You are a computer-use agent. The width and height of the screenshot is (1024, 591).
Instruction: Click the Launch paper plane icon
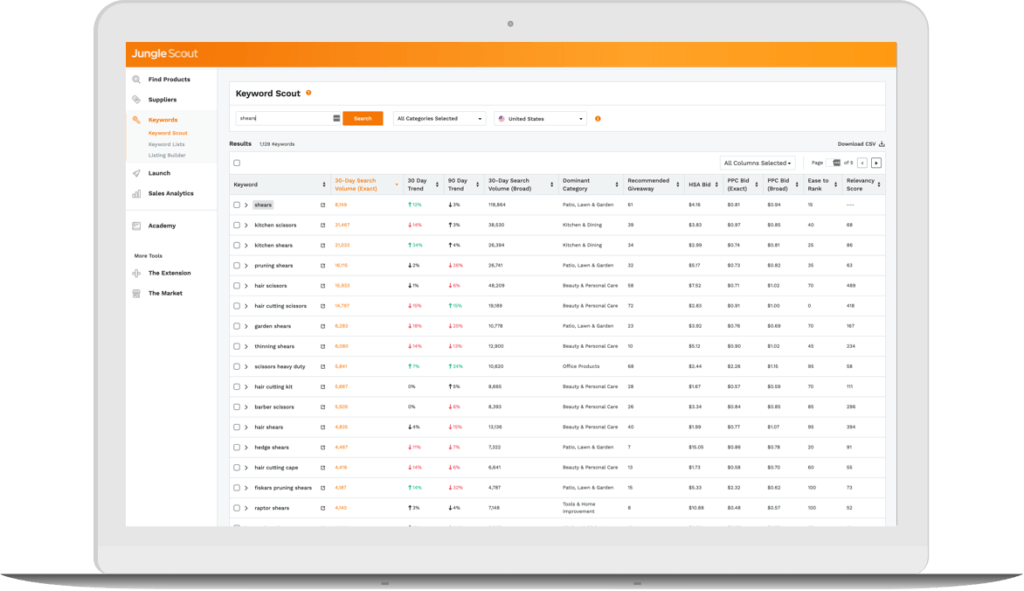click(x=136, y=174)
